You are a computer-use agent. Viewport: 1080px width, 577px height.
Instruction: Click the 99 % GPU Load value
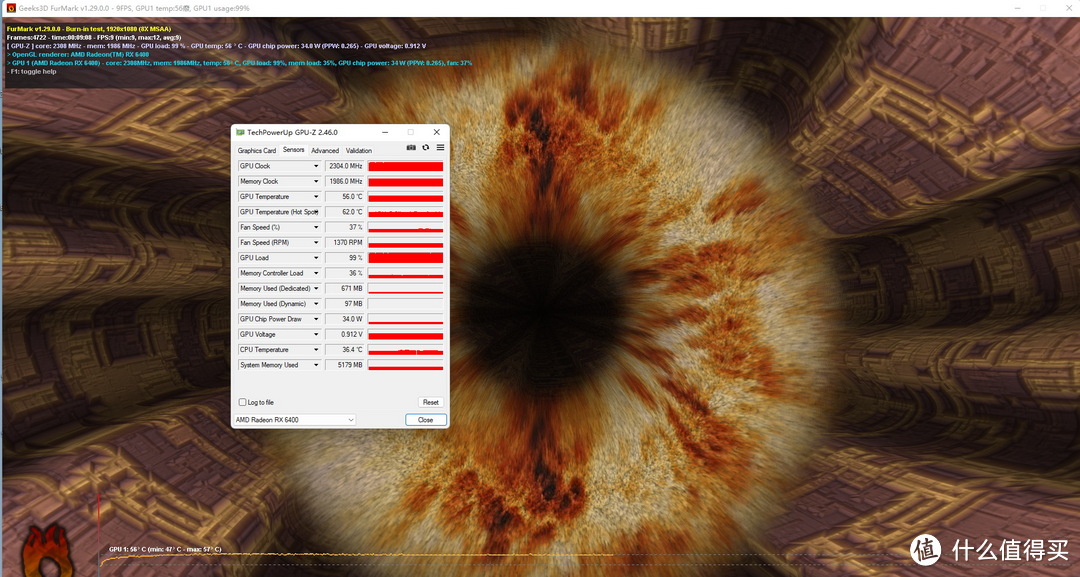point(344,258)
